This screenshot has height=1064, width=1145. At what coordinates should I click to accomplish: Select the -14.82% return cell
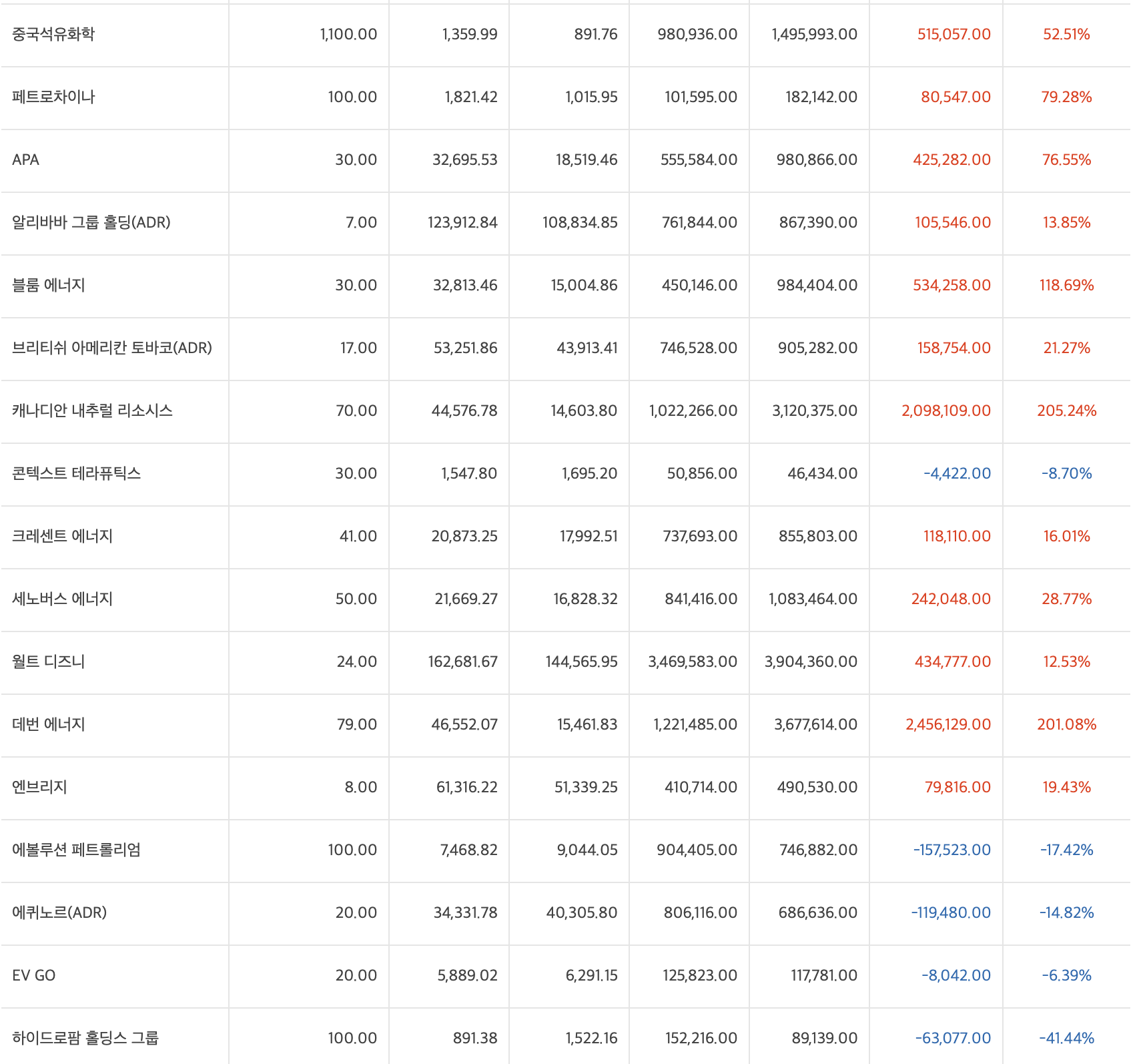(1066, 912)
